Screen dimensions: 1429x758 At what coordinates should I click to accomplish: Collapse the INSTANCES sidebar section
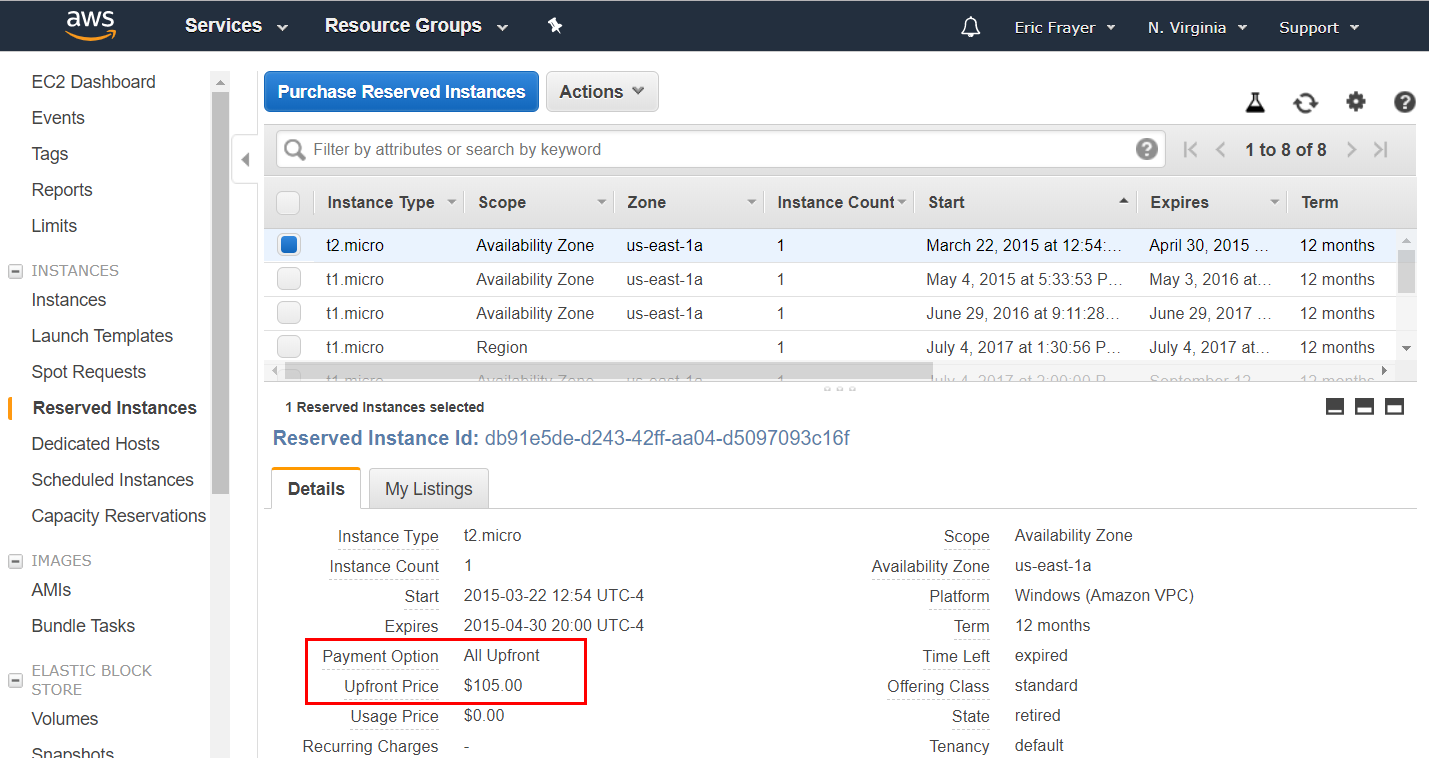(x=16, y=271)
